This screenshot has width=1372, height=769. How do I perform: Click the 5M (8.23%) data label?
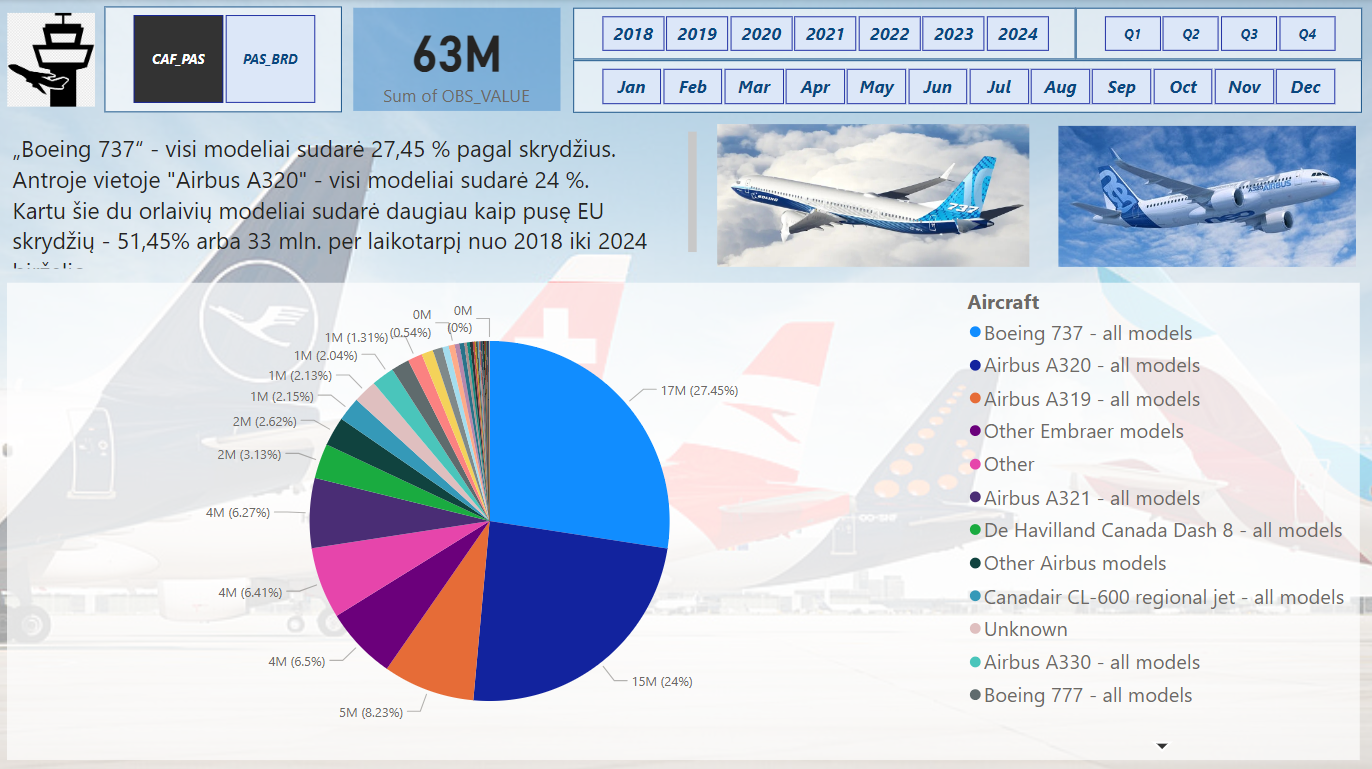point(370,712)
